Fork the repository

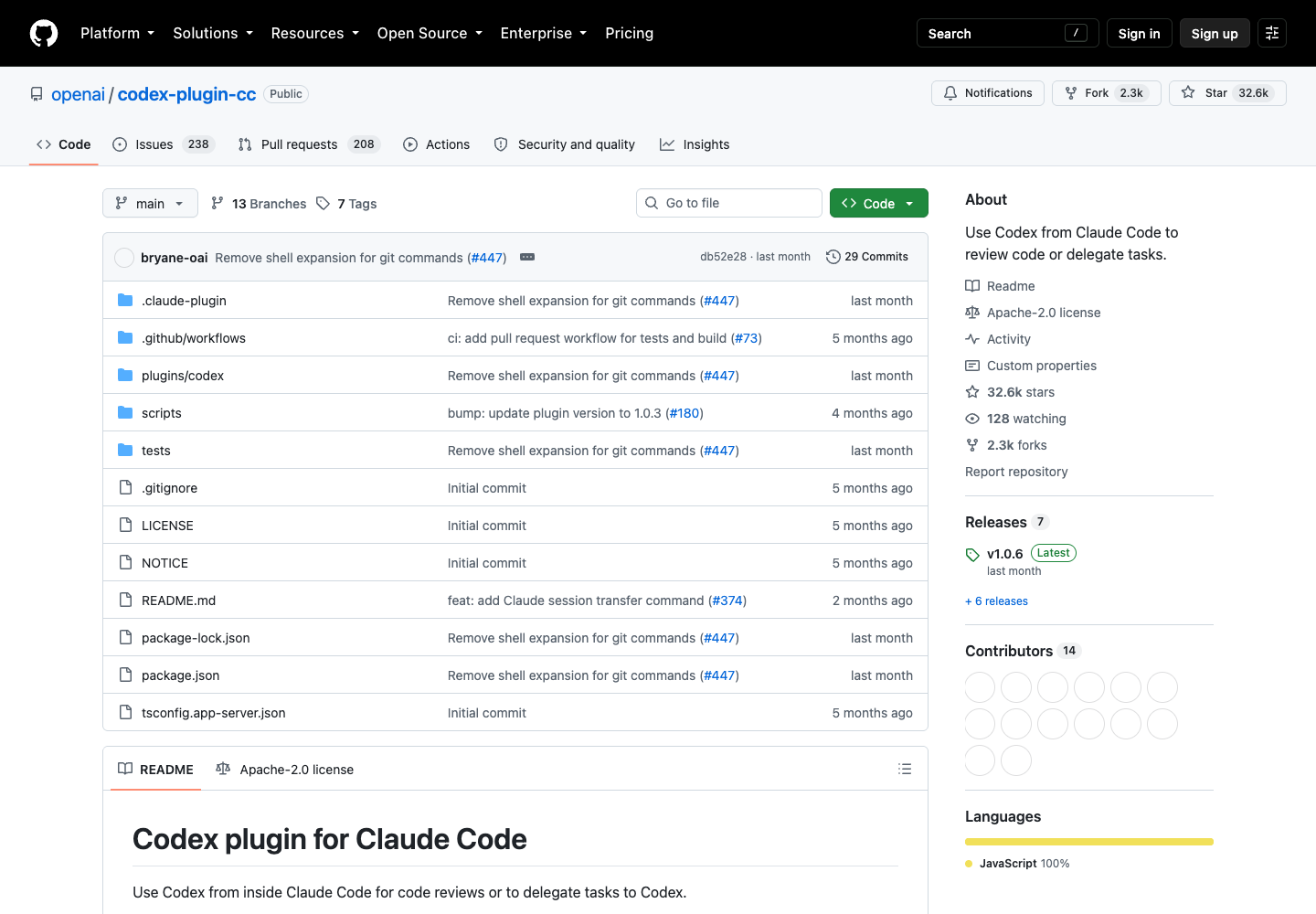click(x=1107, y=93)
